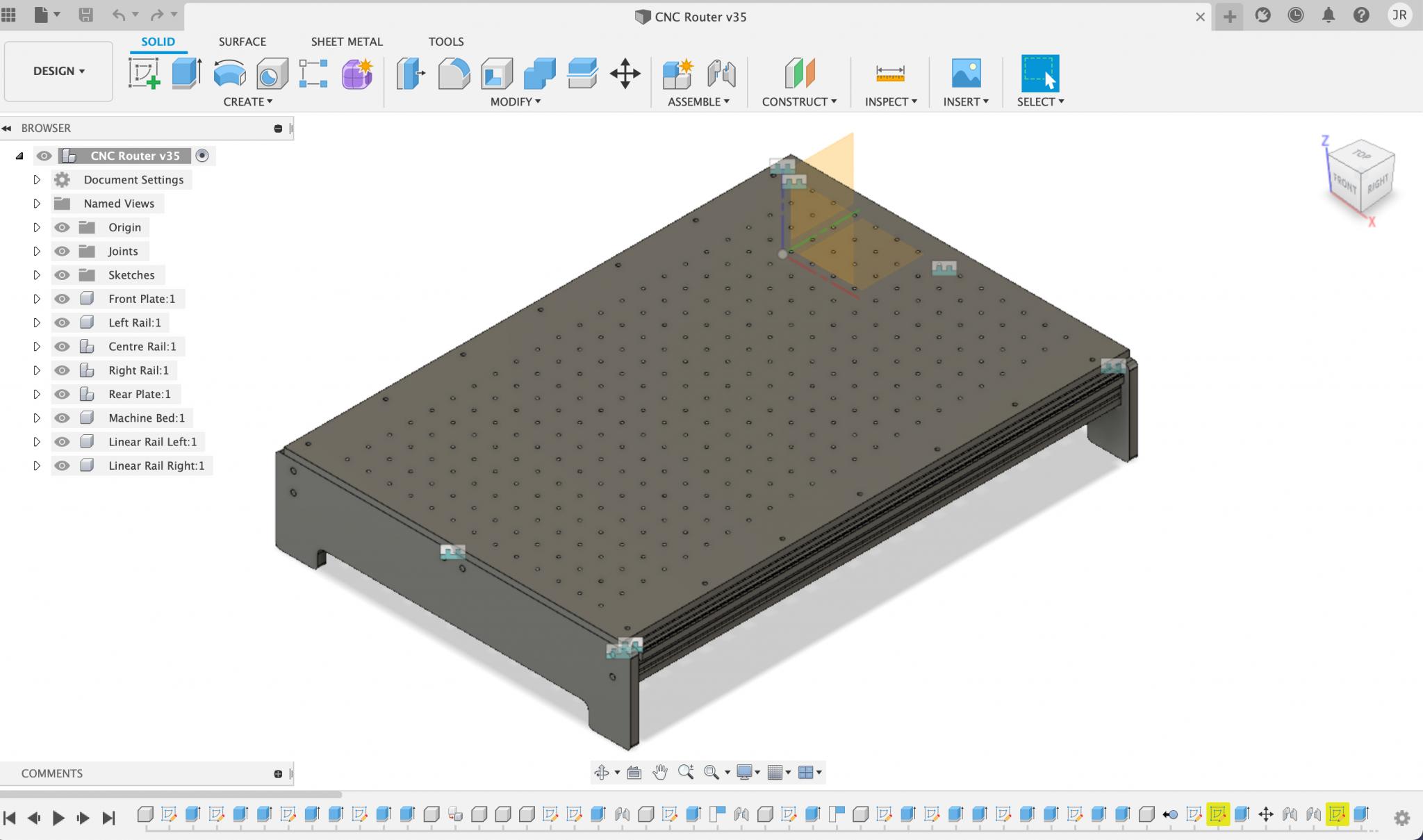Select the Move/Copy arrows tool
The width and height of the screenshot is (1423, 840).
(x=625, y=73)
